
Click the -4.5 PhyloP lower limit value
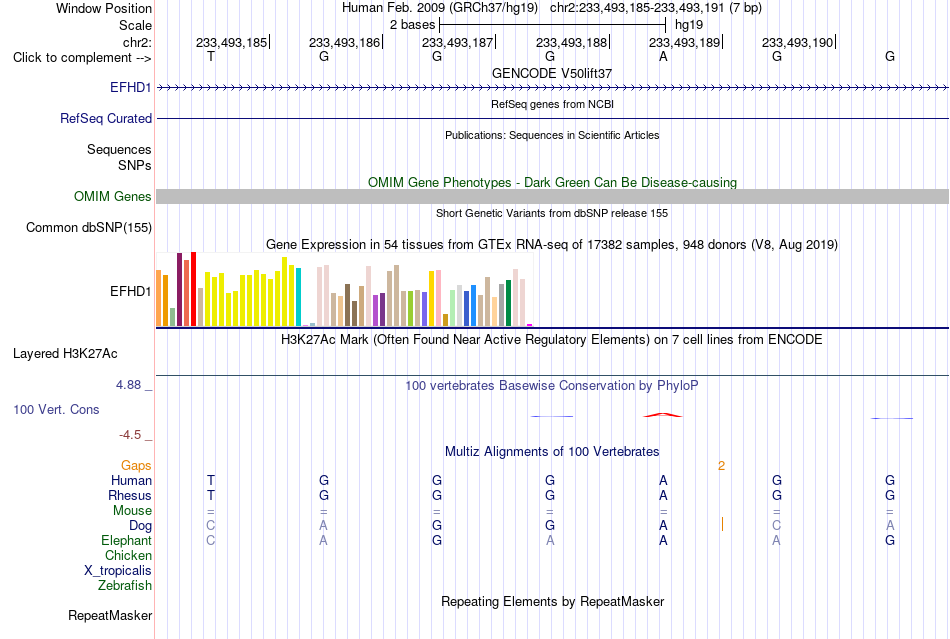pyautogui.click(x=130, y=435)
